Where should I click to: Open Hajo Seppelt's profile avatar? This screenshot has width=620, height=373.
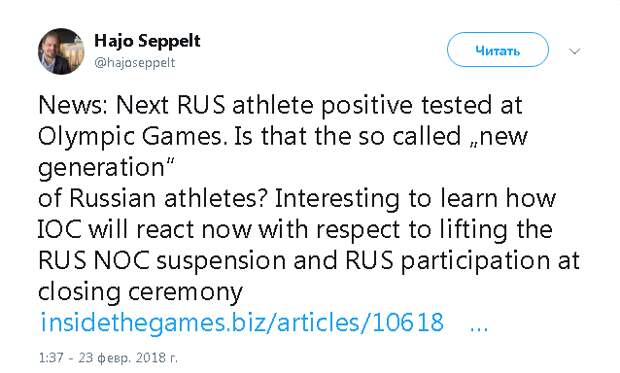click(x=61, y=51)
